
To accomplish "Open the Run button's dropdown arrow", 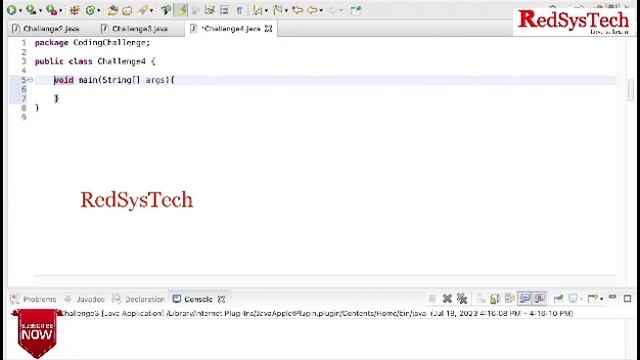I will click(20, 11).
